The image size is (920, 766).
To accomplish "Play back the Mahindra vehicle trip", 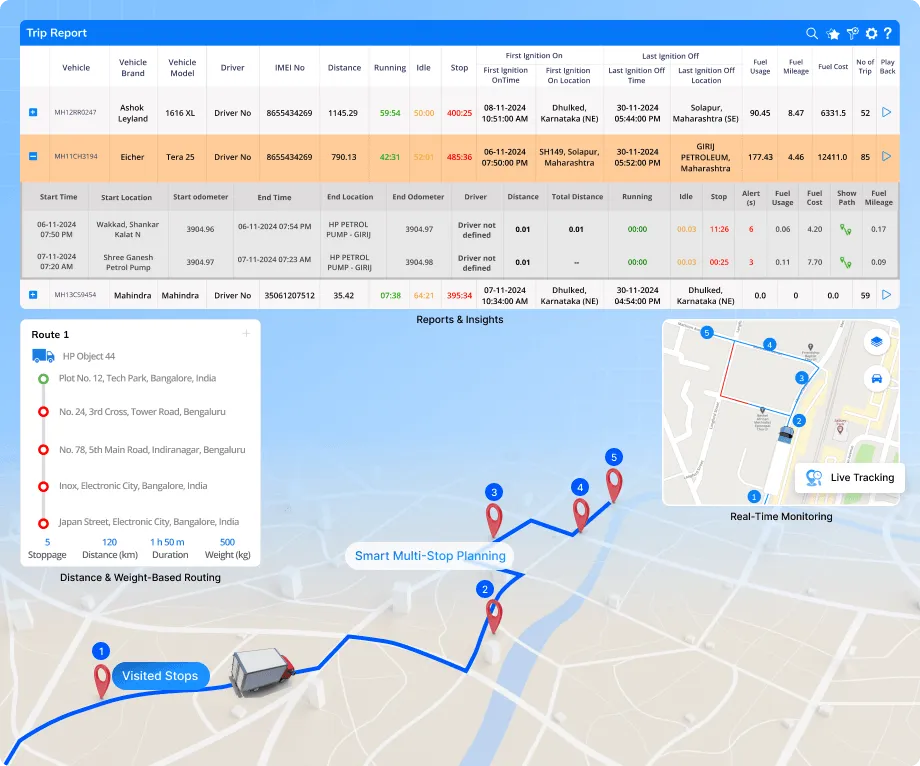I will 886,295.
